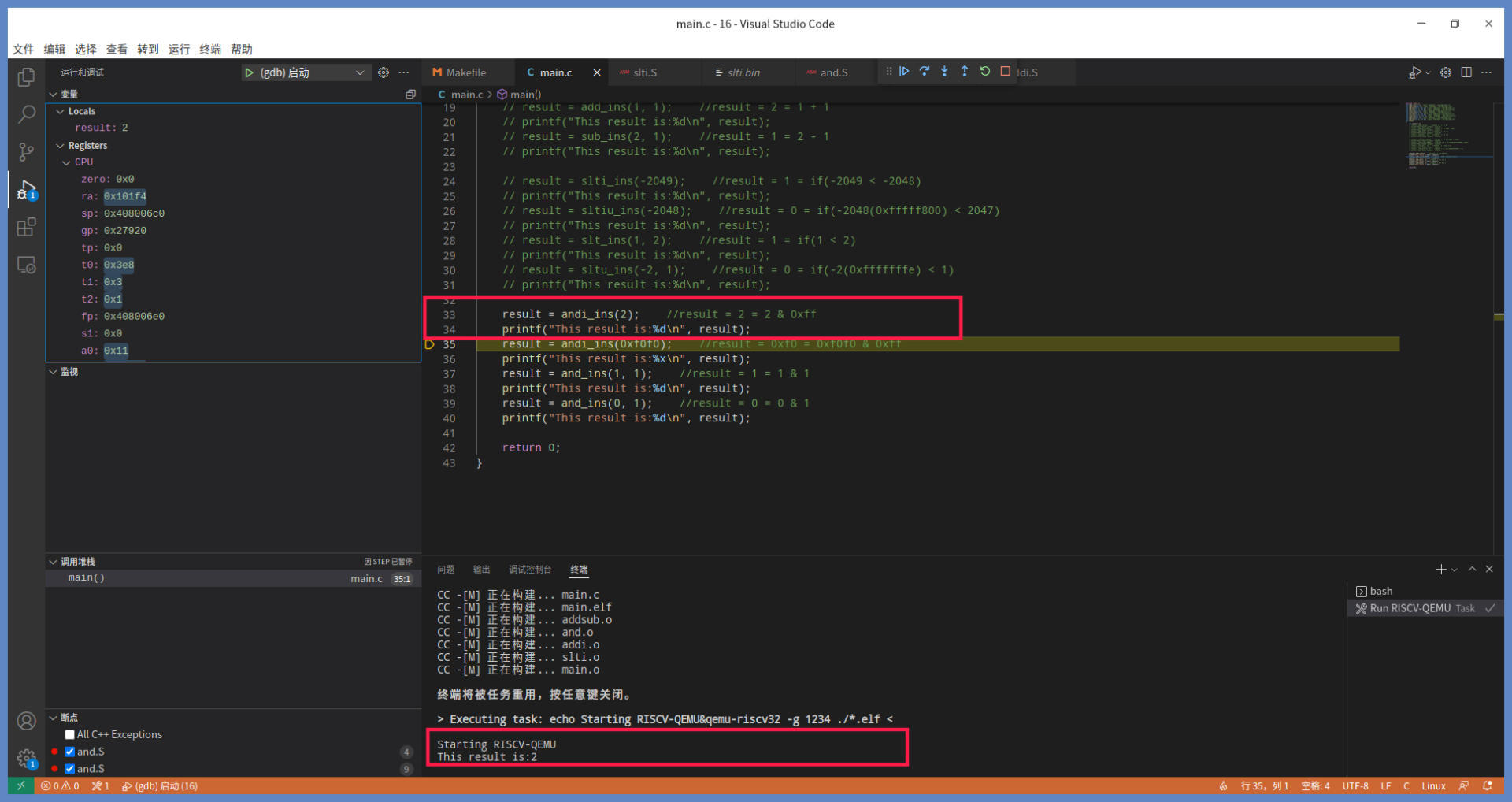The width and height of the screenshot is (1512, 802).
Task: Switch to the Makefile editor tab
Action: click(x=465, y=72)
